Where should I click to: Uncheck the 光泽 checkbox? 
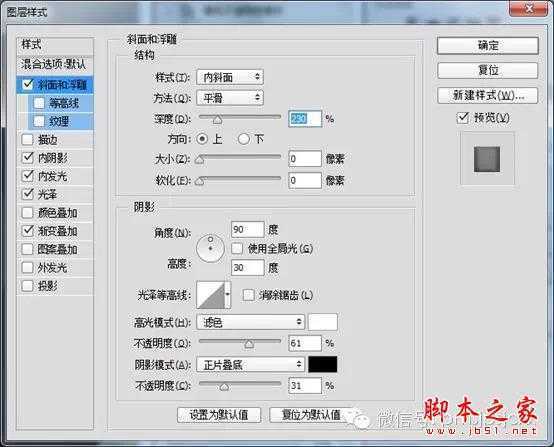[x=28, y=194]
